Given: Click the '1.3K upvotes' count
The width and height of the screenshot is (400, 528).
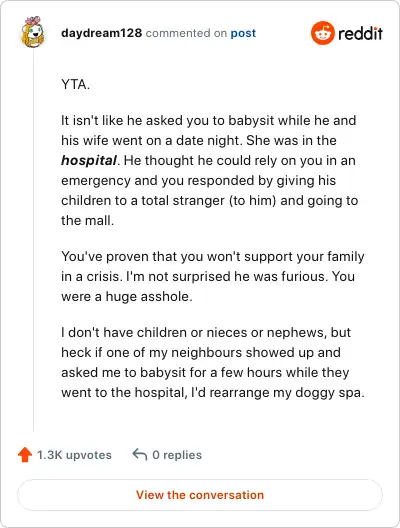Looking at the screenshot, I should tap(74, 455).
